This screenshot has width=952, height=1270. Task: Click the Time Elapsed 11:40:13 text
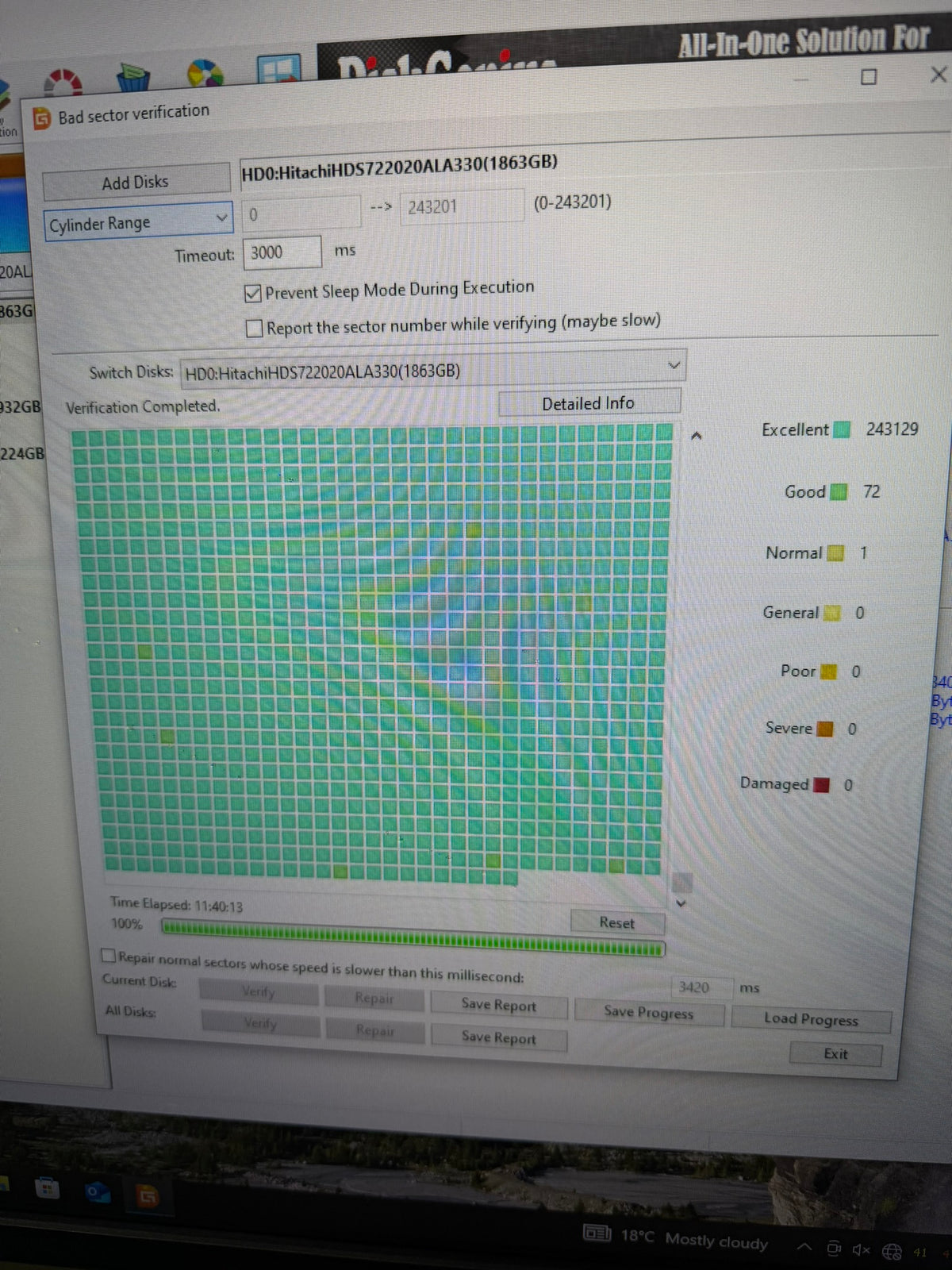[176, 904]
